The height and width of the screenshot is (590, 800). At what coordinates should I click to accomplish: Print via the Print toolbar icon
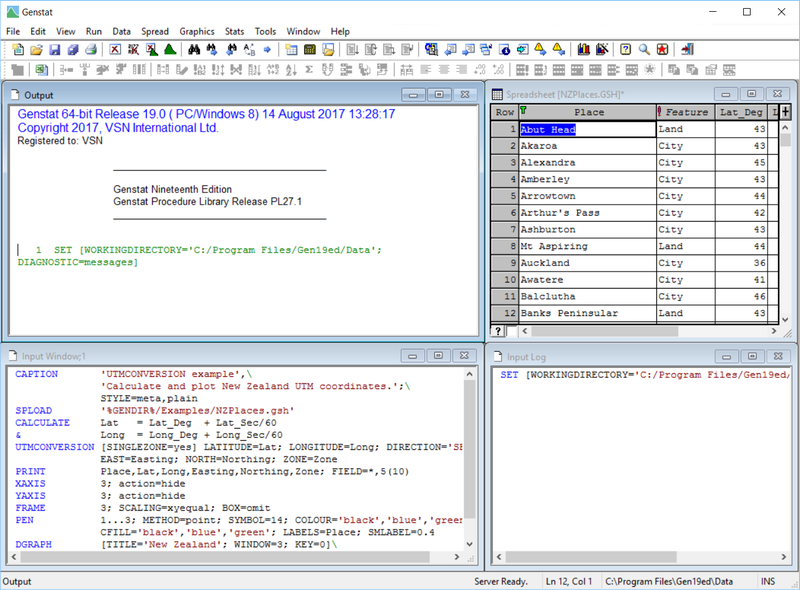click(92, 50)
